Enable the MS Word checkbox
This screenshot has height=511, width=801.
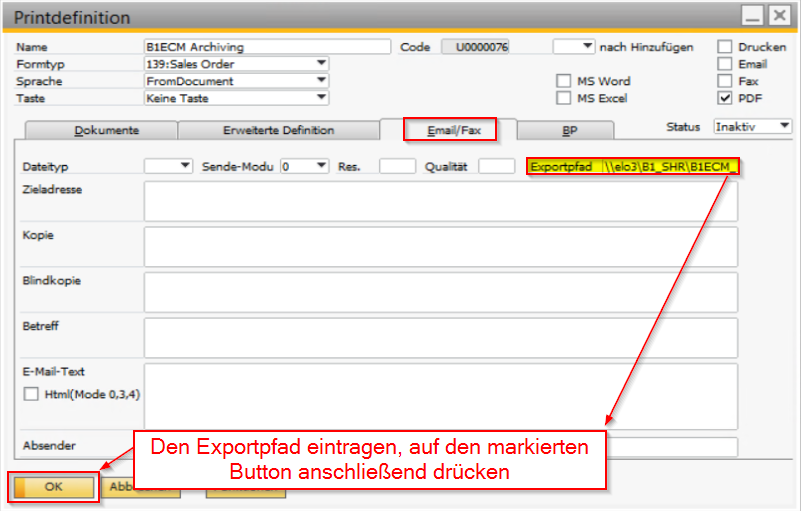coord(563,81)
